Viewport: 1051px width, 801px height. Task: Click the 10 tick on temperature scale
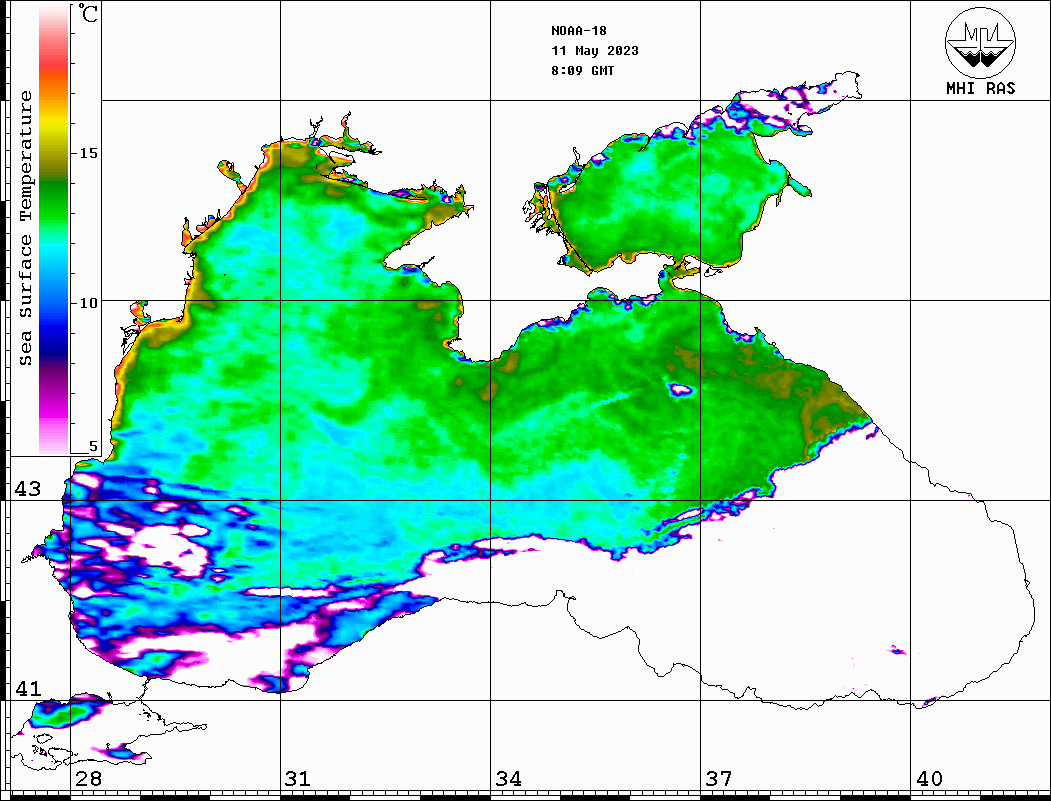89,302
